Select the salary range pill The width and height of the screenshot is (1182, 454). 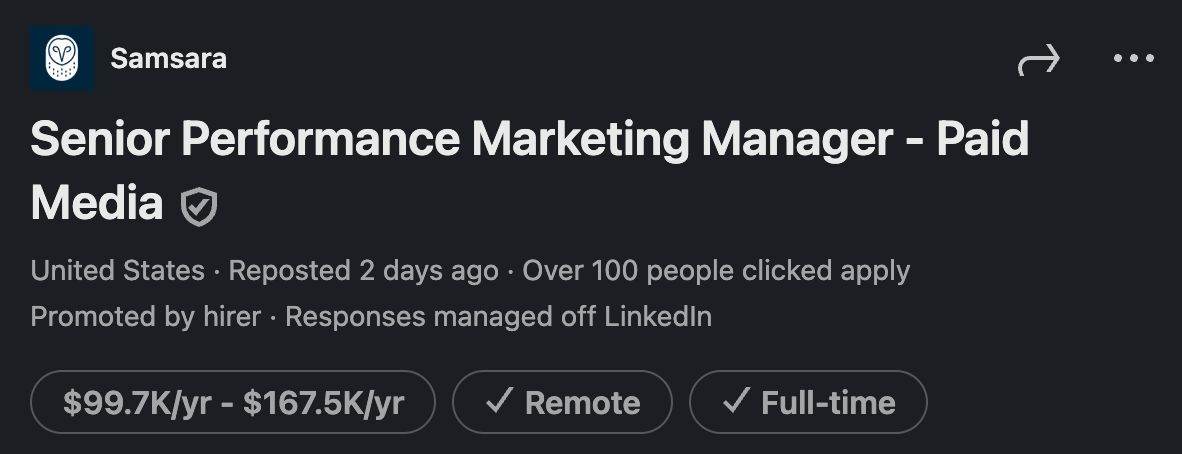(233, 403)
